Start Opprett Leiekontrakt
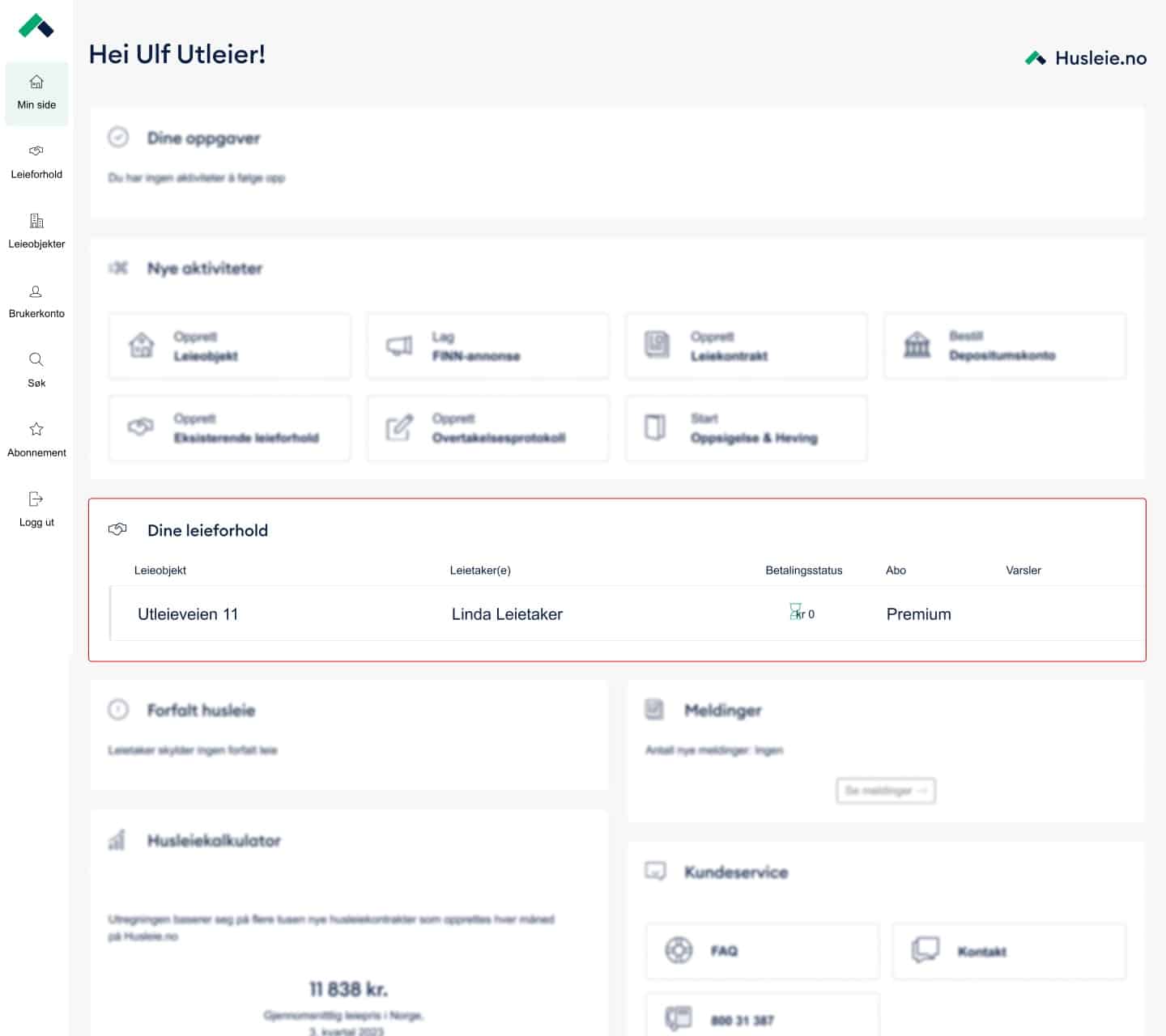 pyautogui.click(x=746, y=346)
